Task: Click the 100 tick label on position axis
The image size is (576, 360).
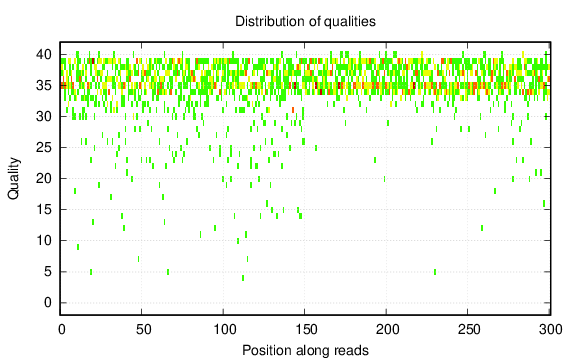Action: coord(225,329)
